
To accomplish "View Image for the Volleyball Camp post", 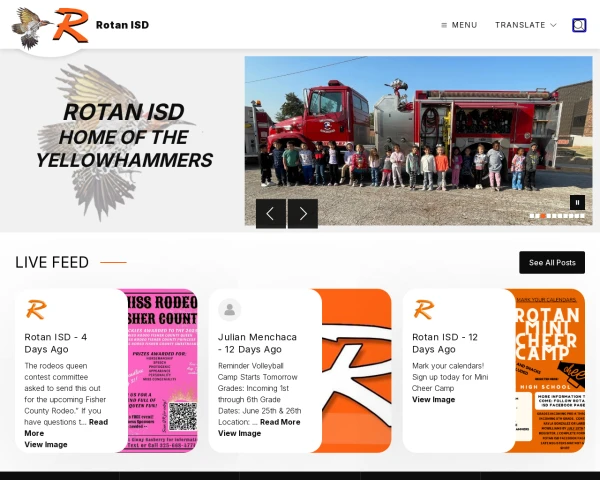I will pos(240,433).
